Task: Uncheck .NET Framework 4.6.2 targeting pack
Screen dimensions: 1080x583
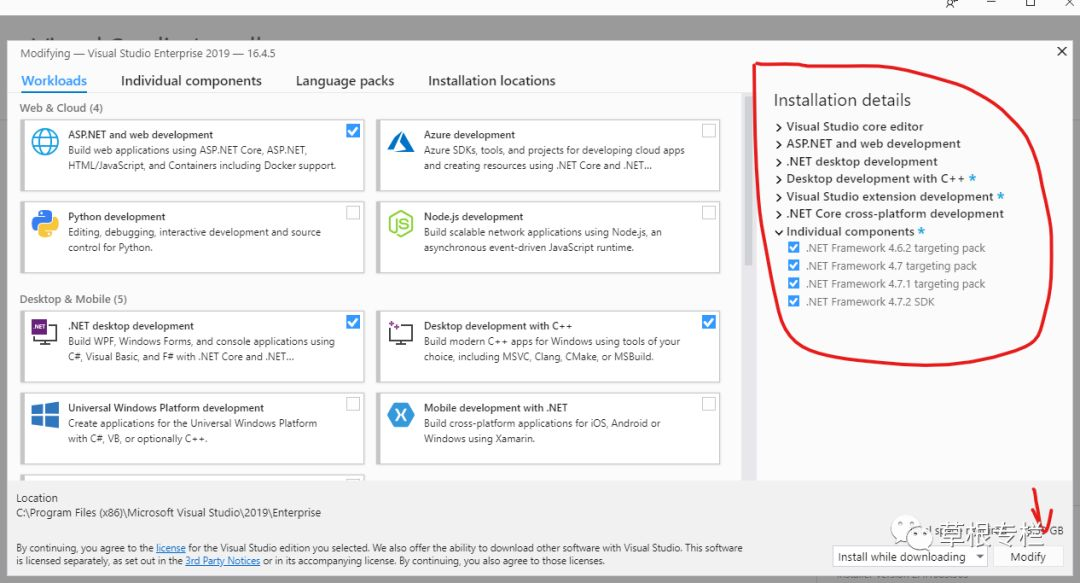Action: pyautogui.click(x=793, y=247)
